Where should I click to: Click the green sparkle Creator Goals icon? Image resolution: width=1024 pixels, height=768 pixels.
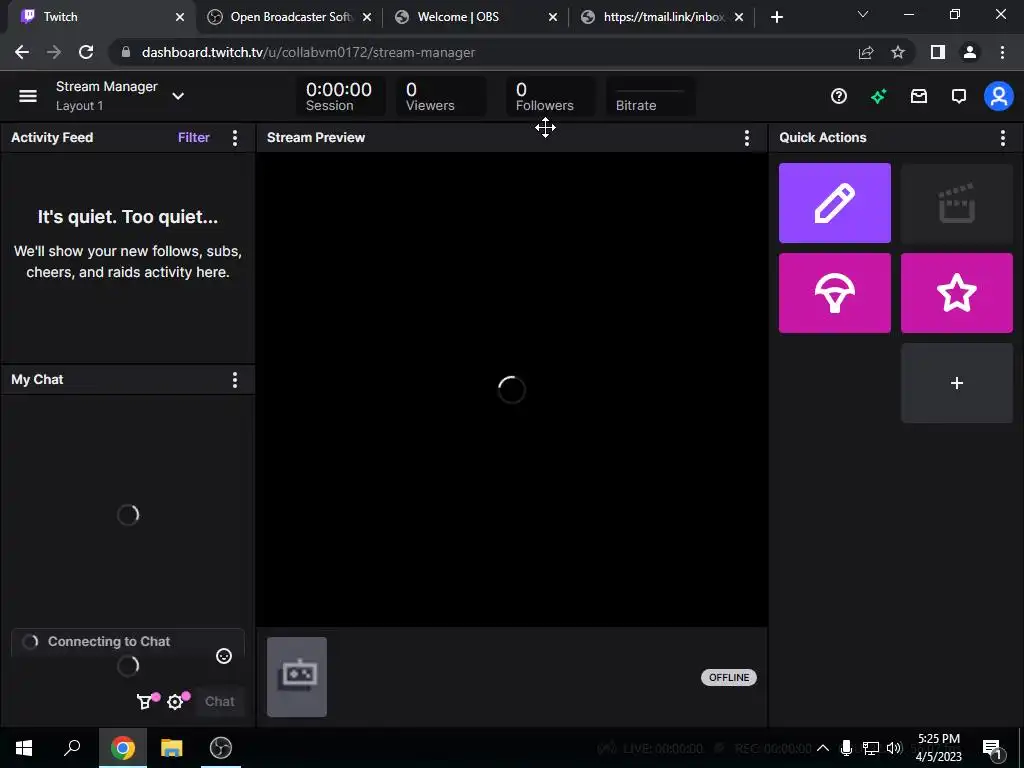(x=878, y=97)
